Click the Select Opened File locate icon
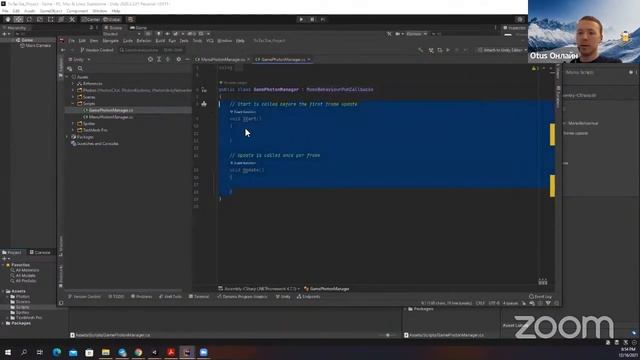Image resolution: width=640 pixels, height=360 pixels. (150, 60)
